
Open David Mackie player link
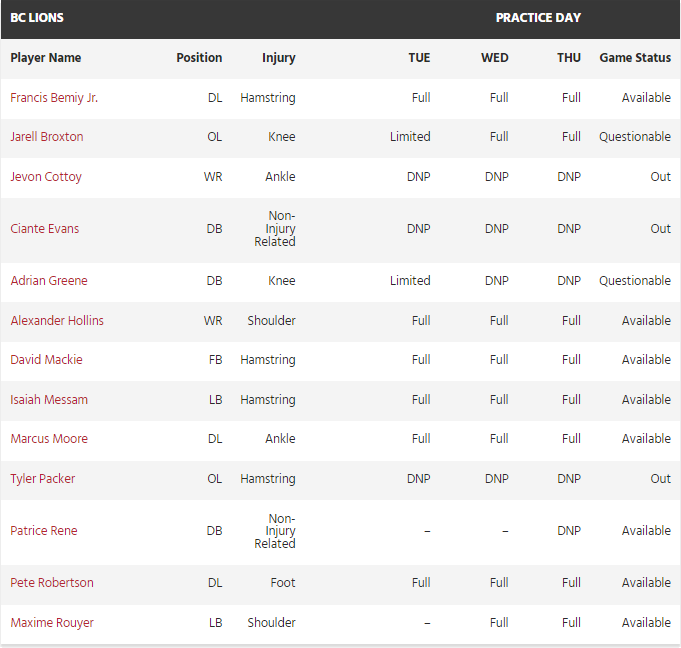(x=46, y=360)
